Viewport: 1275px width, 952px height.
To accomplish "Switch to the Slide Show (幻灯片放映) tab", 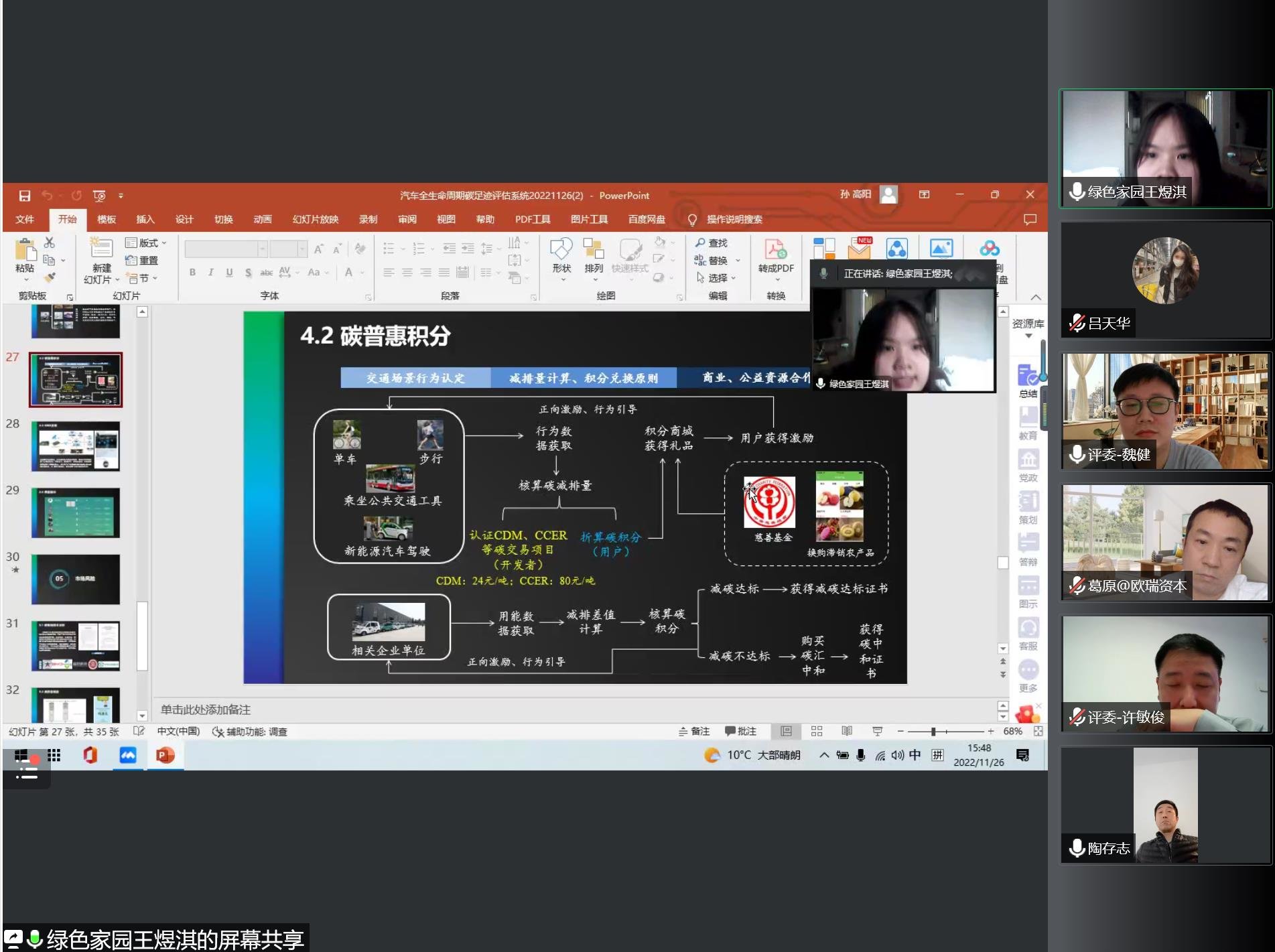I will click(316, 220).
